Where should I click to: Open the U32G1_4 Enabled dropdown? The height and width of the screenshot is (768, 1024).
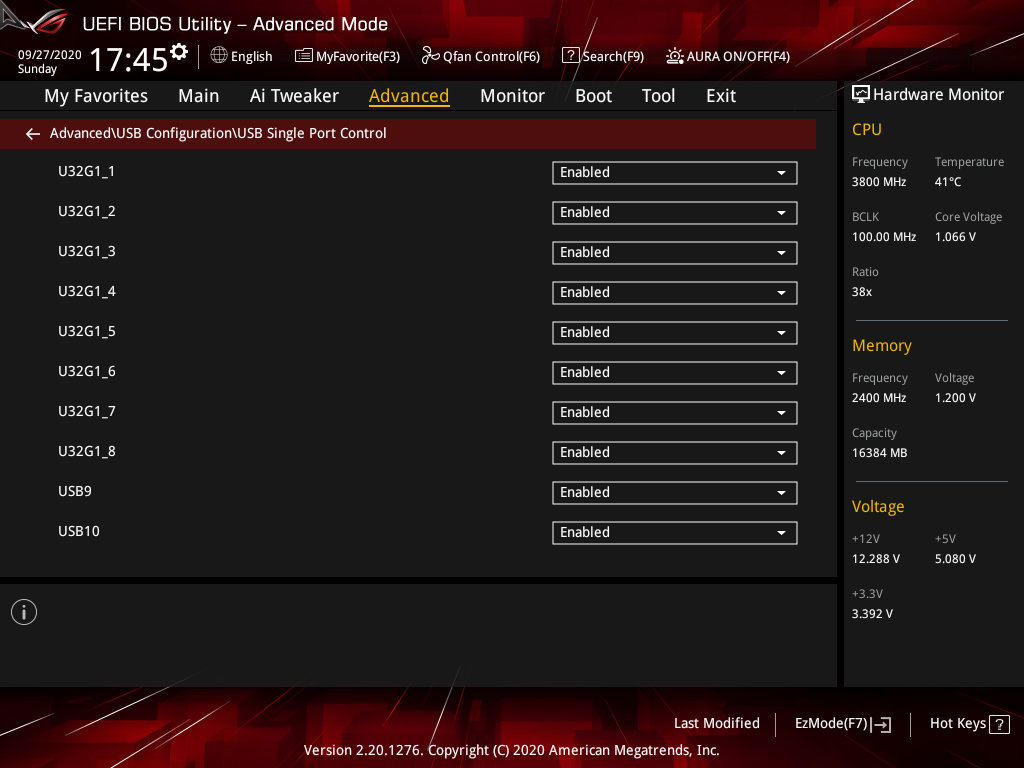point(675,293)
